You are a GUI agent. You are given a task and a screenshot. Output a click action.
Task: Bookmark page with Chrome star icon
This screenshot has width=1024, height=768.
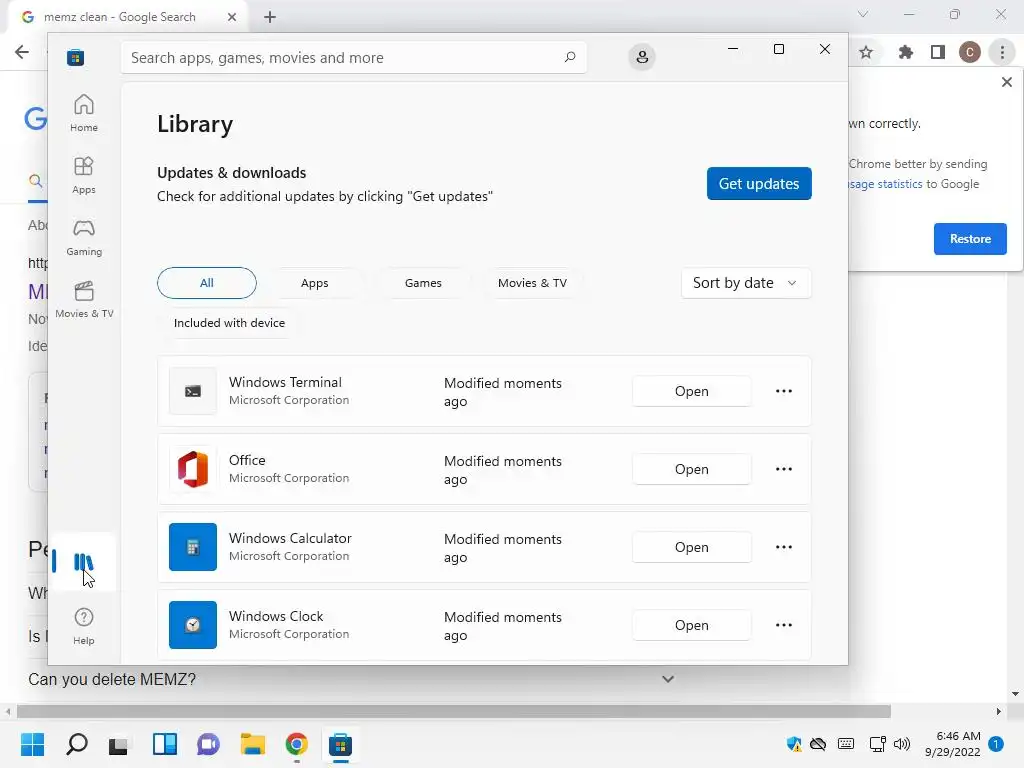[866, 52]
